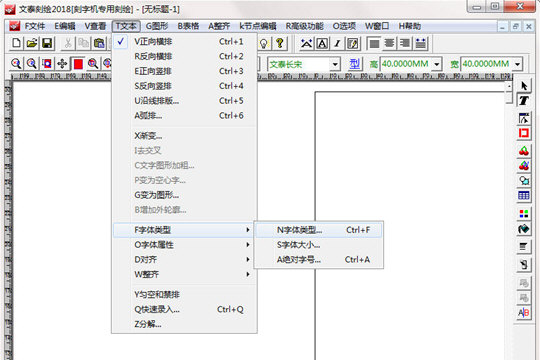Click N字体类型 submenu item
This screenshot has width=540, height=360.
[319, 230]
